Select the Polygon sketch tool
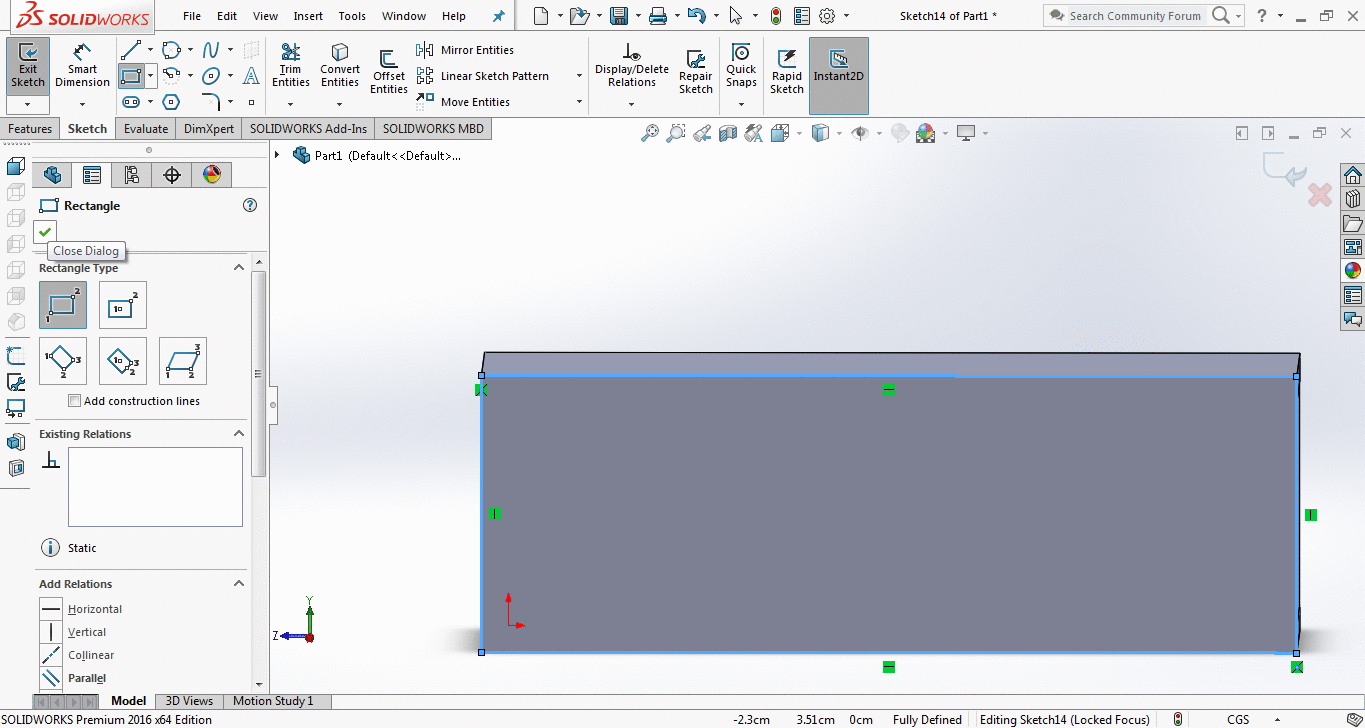Image resolution: width=1365 pixels, height=728 pixels. pyautogui.click(x=171, y=102)
